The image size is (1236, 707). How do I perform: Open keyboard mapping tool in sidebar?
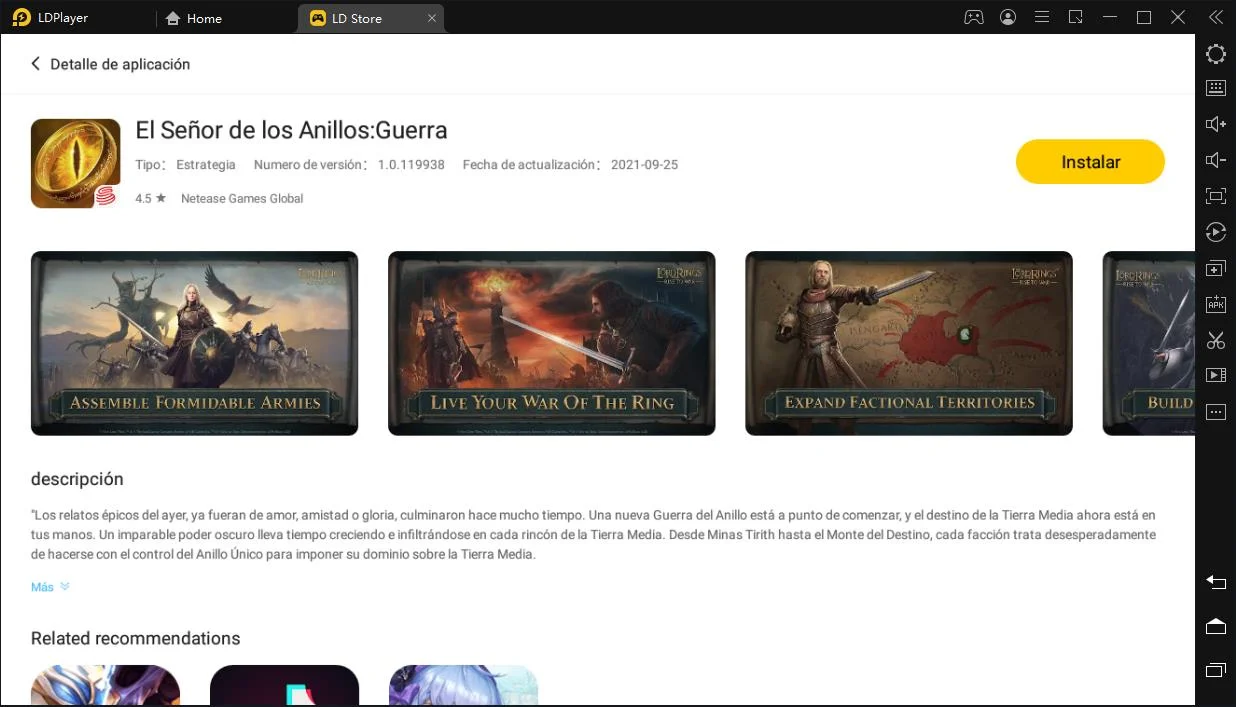tap(1216, 88)
